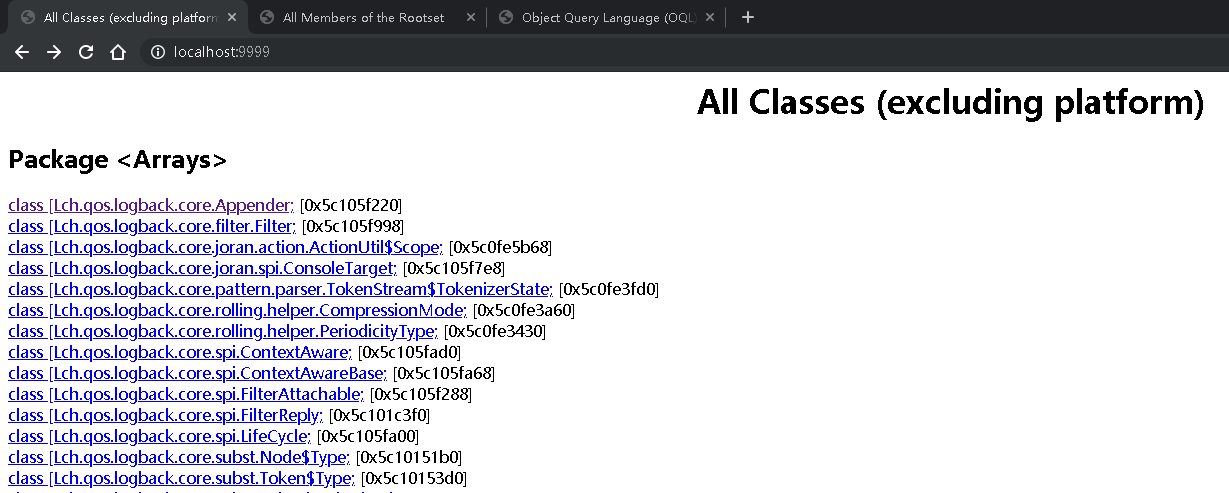Viewport: 1229px width, 493px height.
Task: Click the browser back arrow
Action: coord(22,52)
